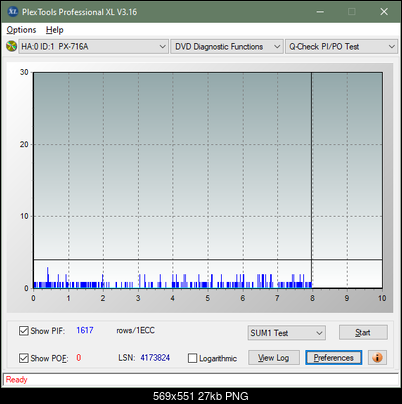Image resolution: width=402 pixels, height=404 pixels.
Task: Click the View Log button
Action: [274, 358]
